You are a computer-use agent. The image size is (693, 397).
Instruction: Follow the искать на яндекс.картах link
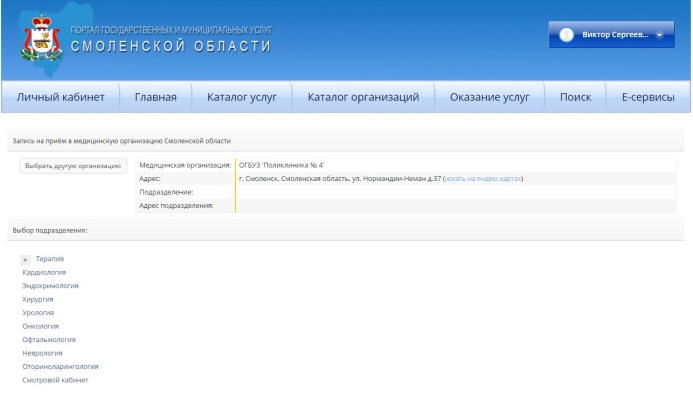pos(483,179)
